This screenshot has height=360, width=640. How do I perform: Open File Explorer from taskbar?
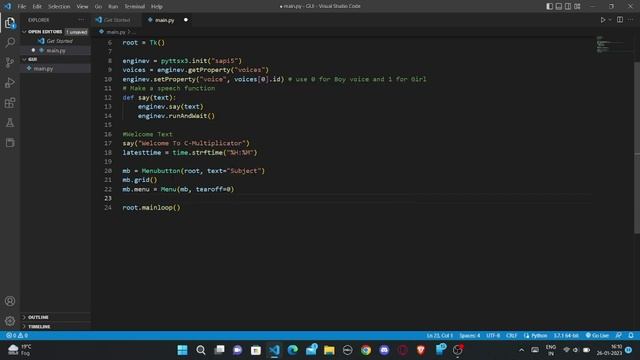pos(329,350)
